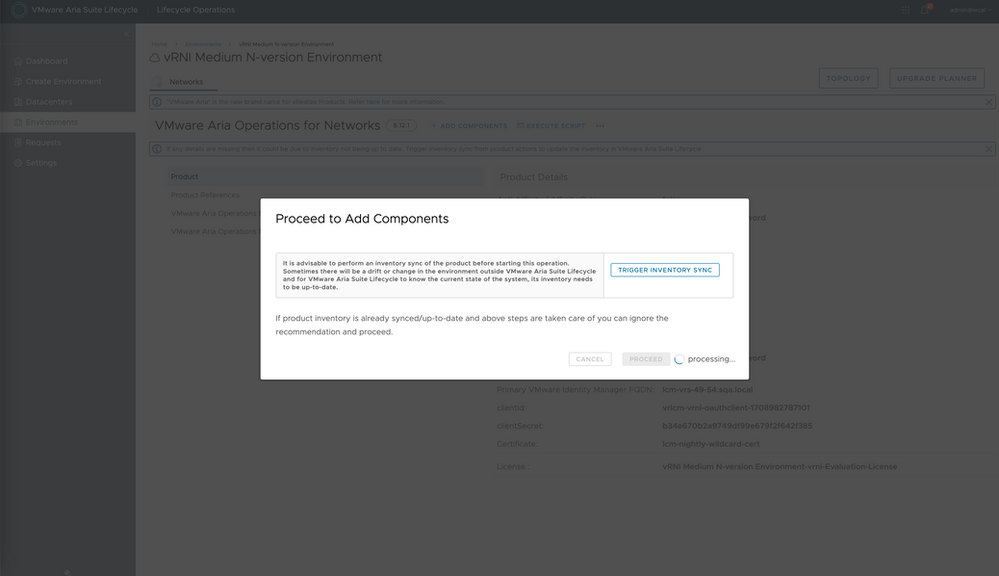Open Create Environment from the sidebar
The width and height of the screenshot is (999, 576).
[63, 82]
